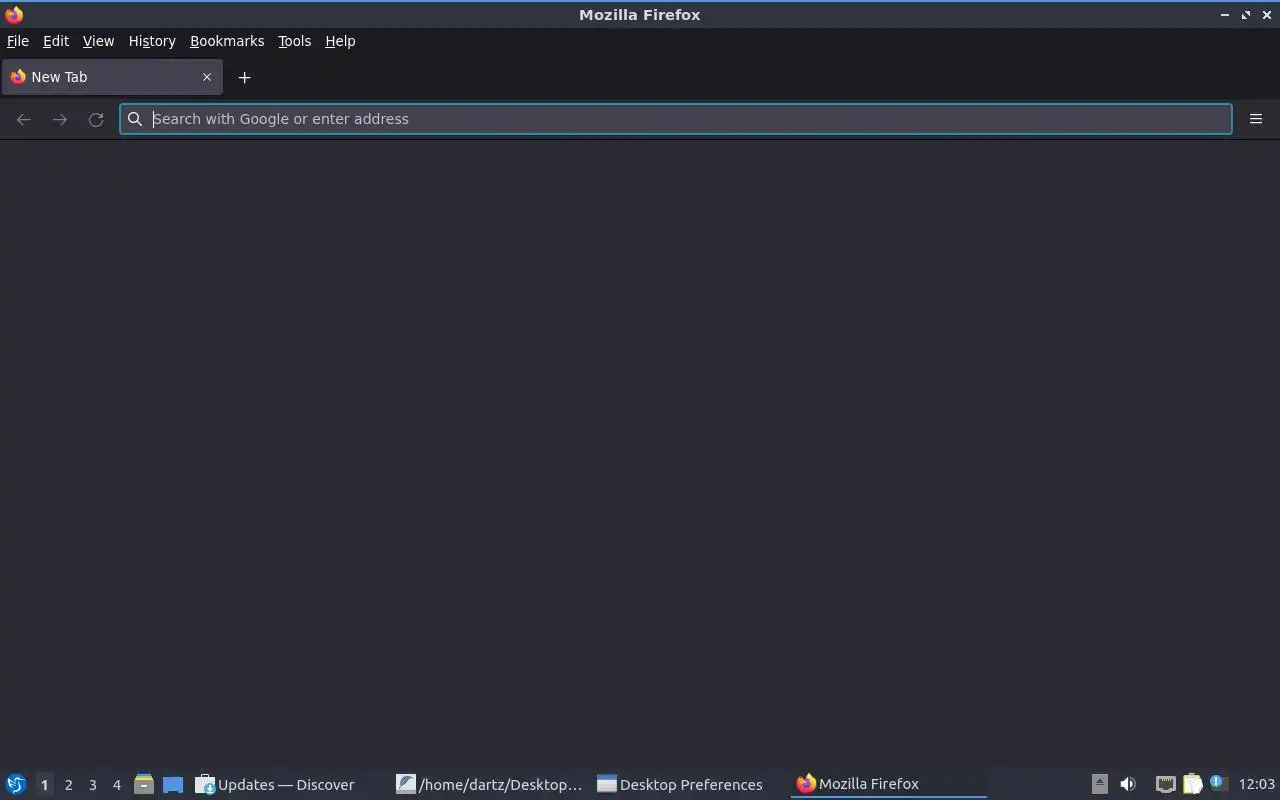
Task: Switch to /home/dartz/Desktop taskbar window
Action: [x=489, y=784]
